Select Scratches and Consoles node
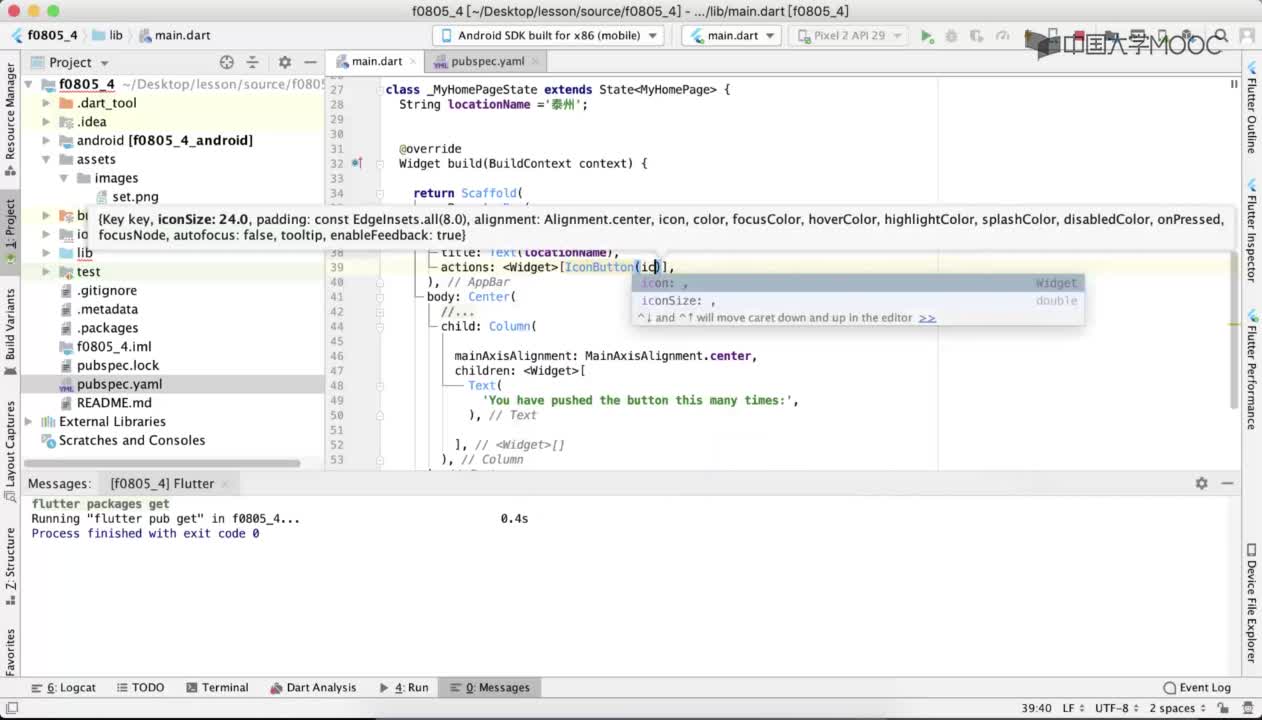Viewport: 1262px width, 720px height. tap(132, 441)
